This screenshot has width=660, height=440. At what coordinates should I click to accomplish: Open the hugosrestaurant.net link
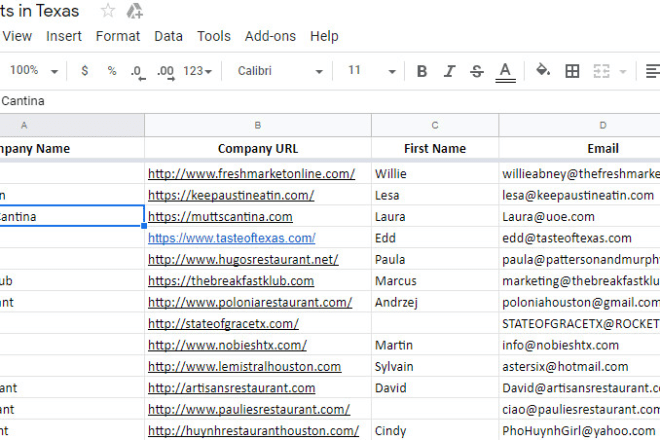(x=243, y=260)
